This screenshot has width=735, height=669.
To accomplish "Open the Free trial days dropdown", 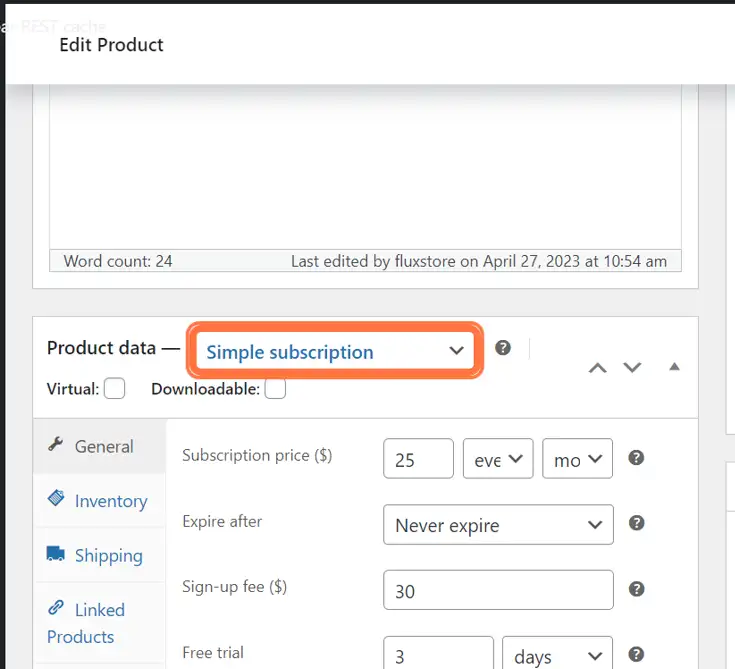I will (x=557, y=653).
